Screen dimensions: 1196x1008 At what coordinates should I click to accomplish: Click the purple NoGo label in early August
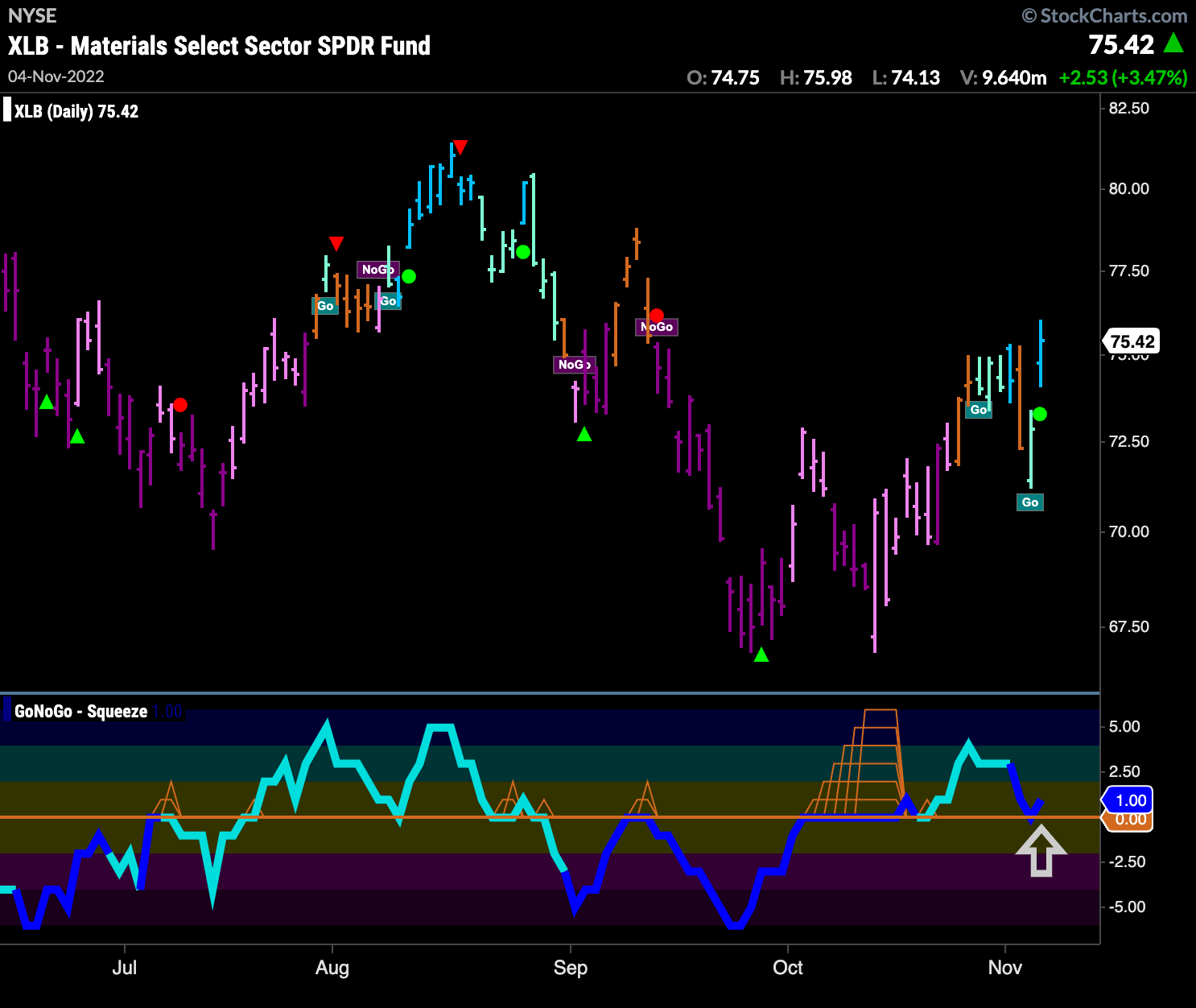point(377,270)
